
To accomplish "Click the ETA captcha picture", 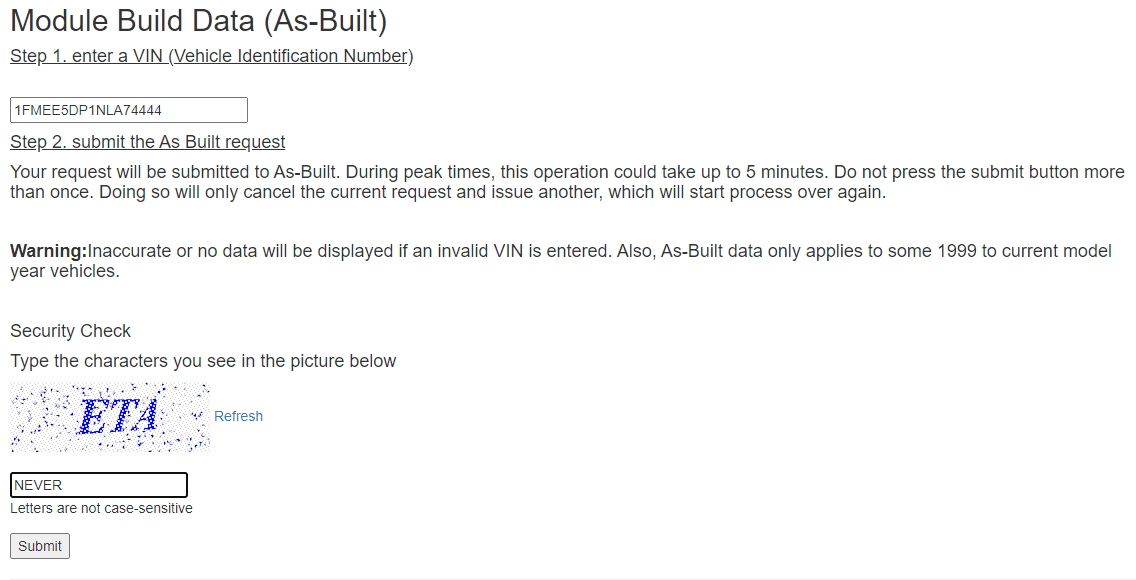I will (x=110, y=418).
